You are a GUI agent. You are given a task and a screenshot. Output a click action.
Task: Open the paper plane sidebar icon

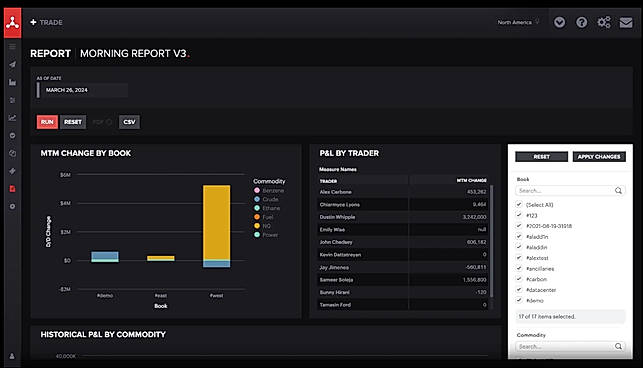(12, 64)
